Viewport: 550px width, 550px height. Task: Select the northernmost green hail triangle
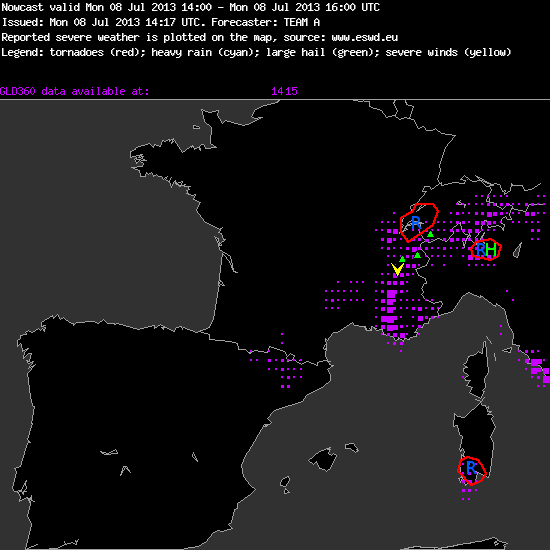(x=430, y=234)
